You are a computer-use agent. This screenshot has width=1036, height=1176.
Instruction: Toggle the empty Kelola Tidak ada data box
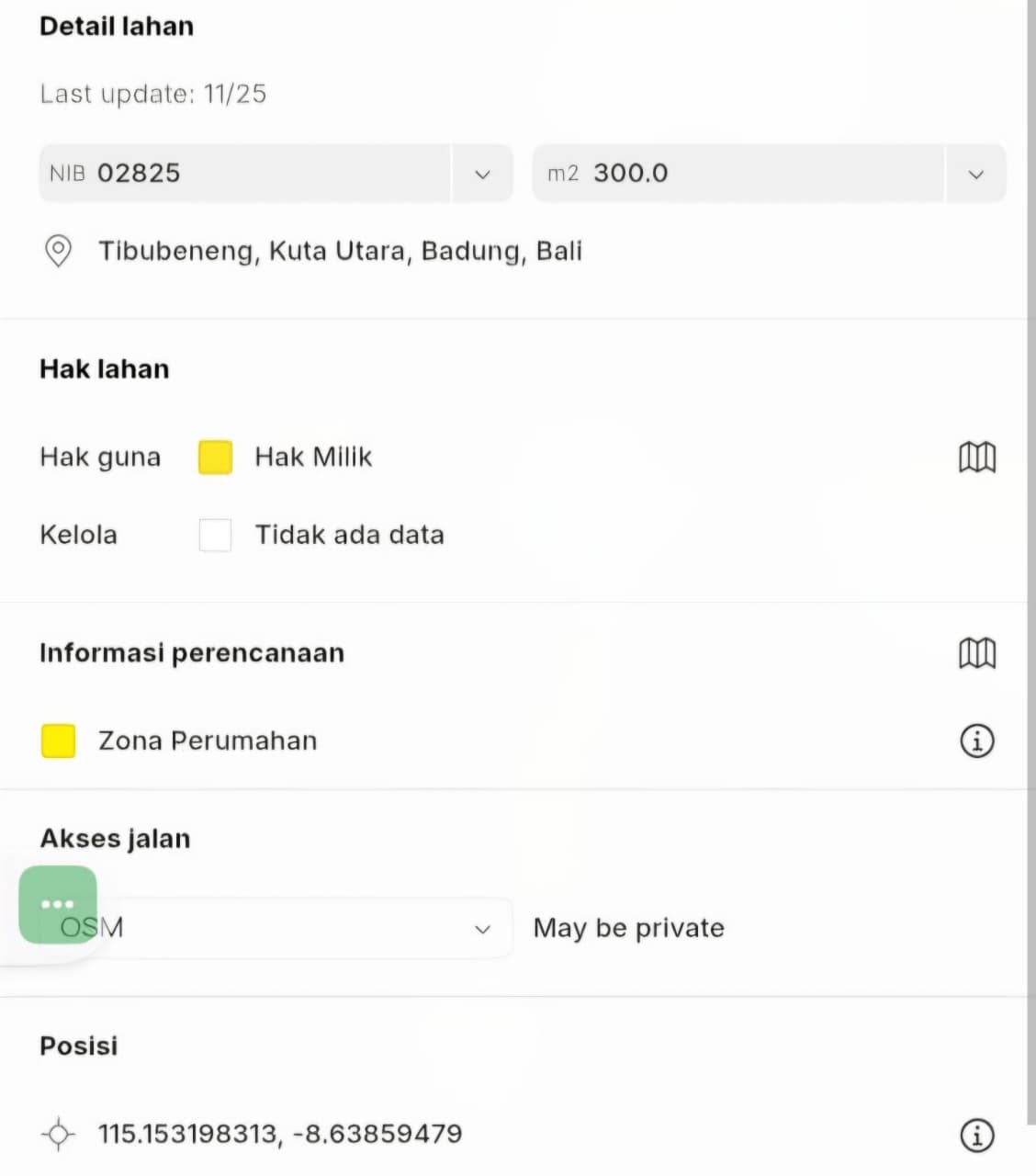[x=216, y=535]
